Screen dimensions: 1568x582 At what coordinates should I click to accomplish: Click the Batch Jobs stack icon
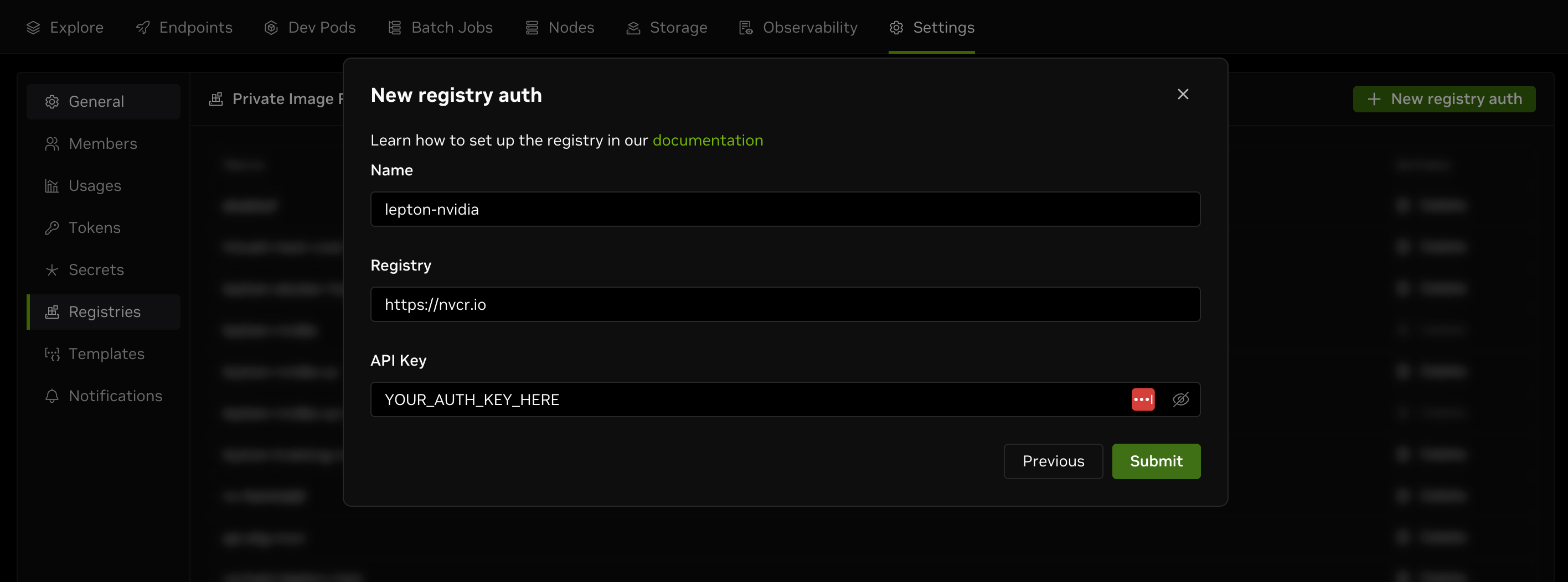coord(395,28)
